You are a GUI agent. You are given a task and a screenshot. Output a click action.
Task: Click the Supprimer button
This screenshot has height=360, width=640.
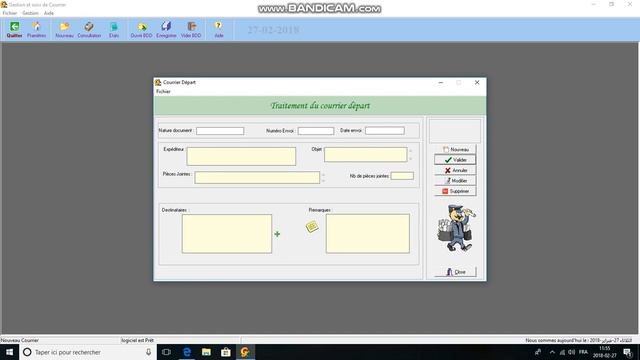(455, 191)
